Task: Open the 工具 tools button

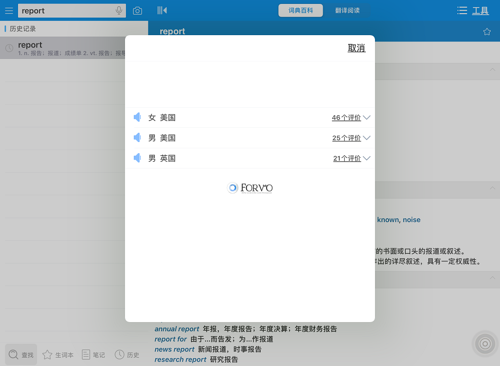Action: pos(480,11)
